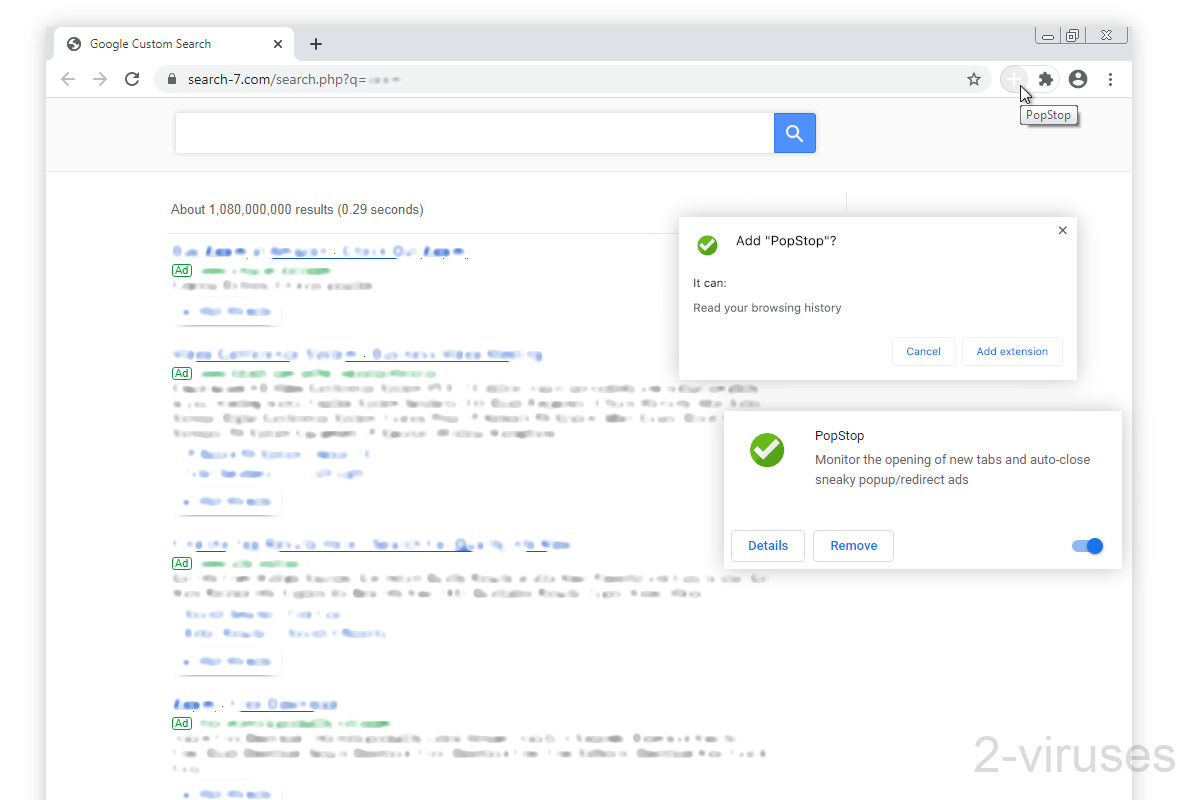Disable the PopStop extension toggle
1200x800 pixels.
1087,546
